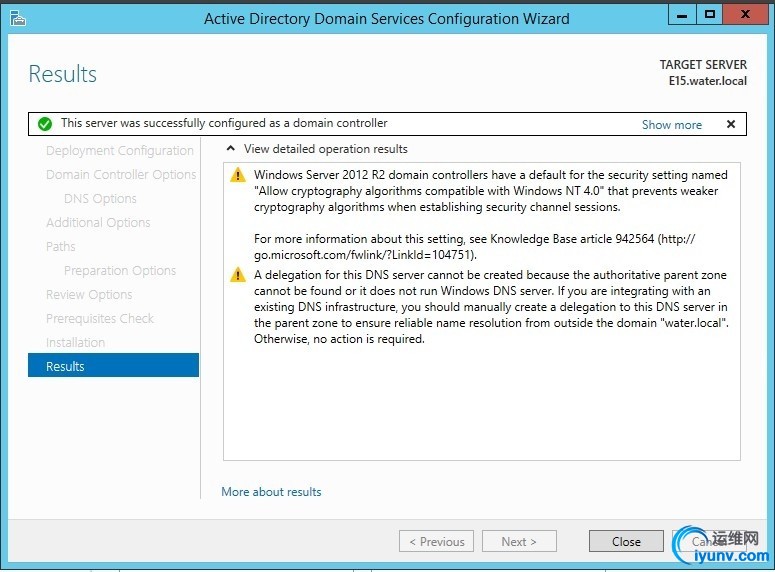
Task: Open the More about results link
Action: [271, 492]
